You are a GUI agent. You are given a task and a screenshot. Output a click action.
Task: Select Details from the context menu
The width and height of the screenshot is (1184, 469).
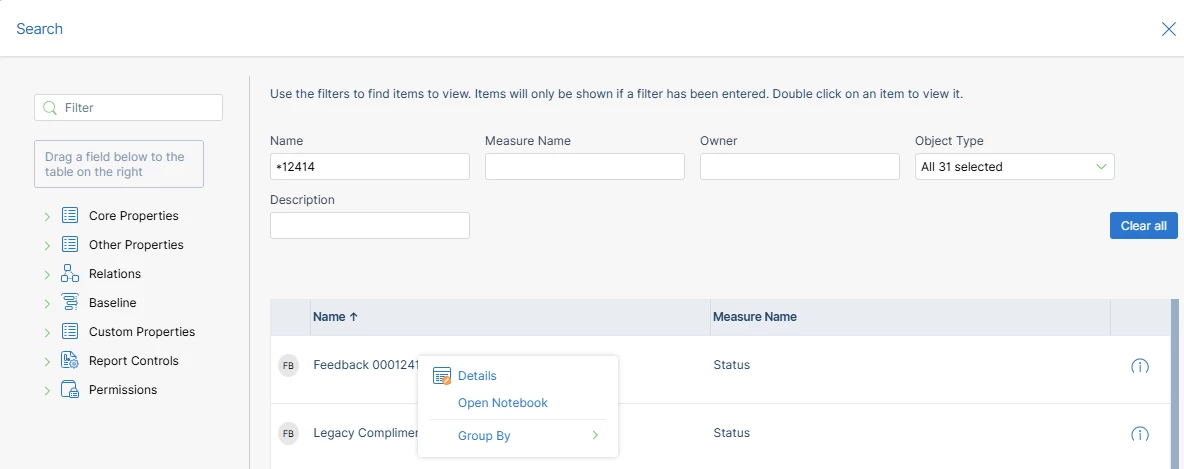(x=477, y=376)
